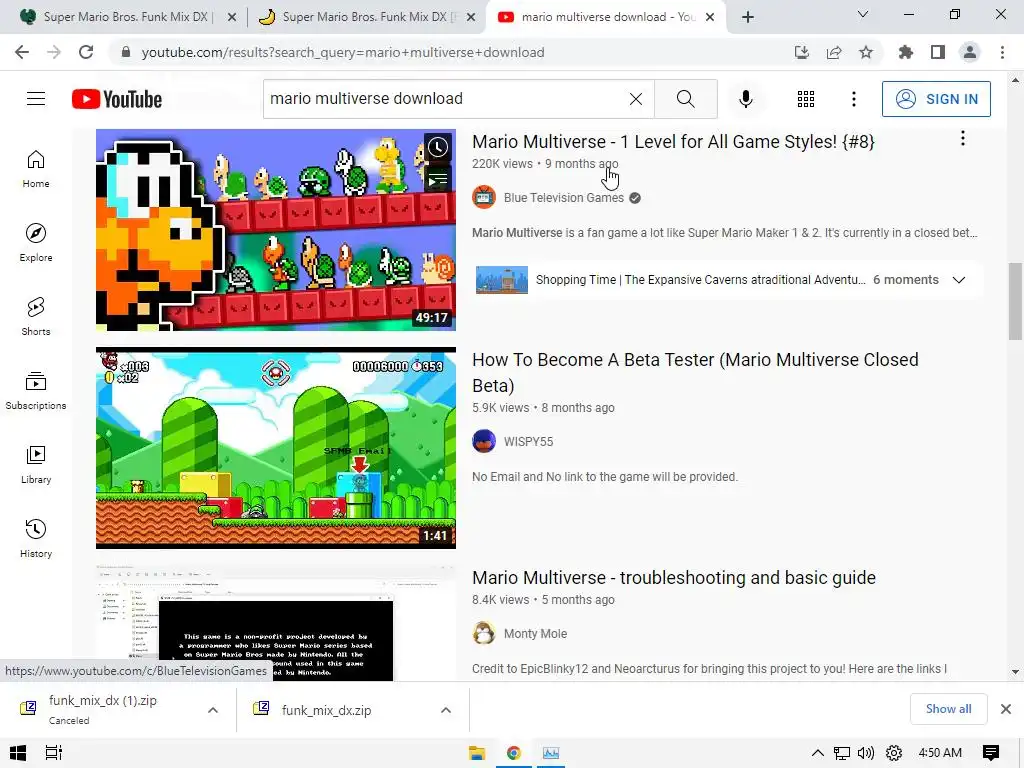
Task: Open the 49:17 Mario Multiverse thumbnail
Action: (x=276, y=230)
